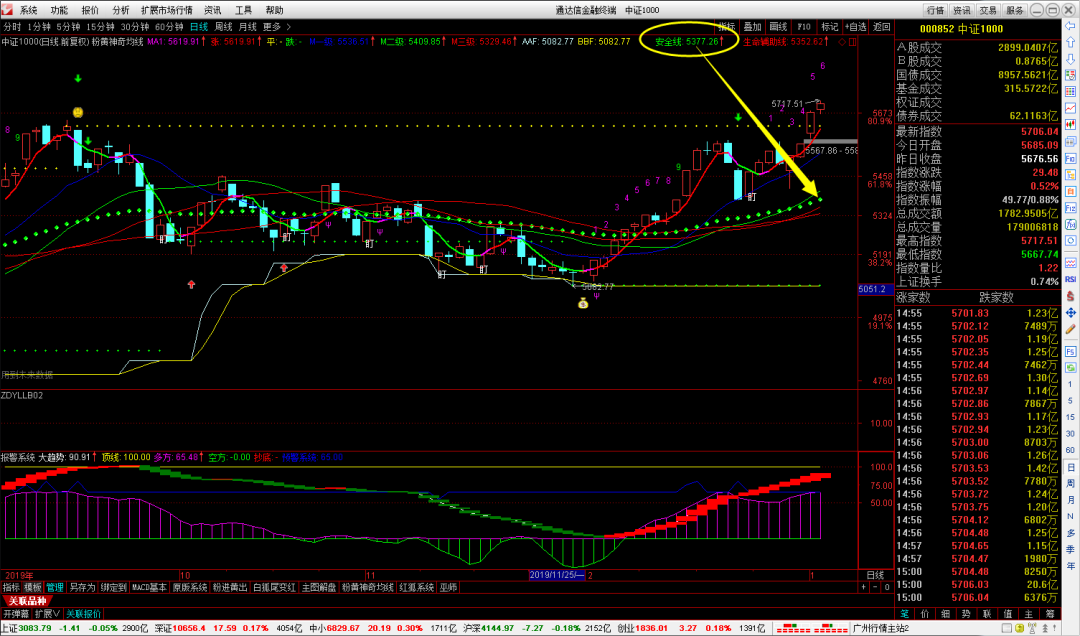Click the 标记 mark button

click(x=829, y=27)
